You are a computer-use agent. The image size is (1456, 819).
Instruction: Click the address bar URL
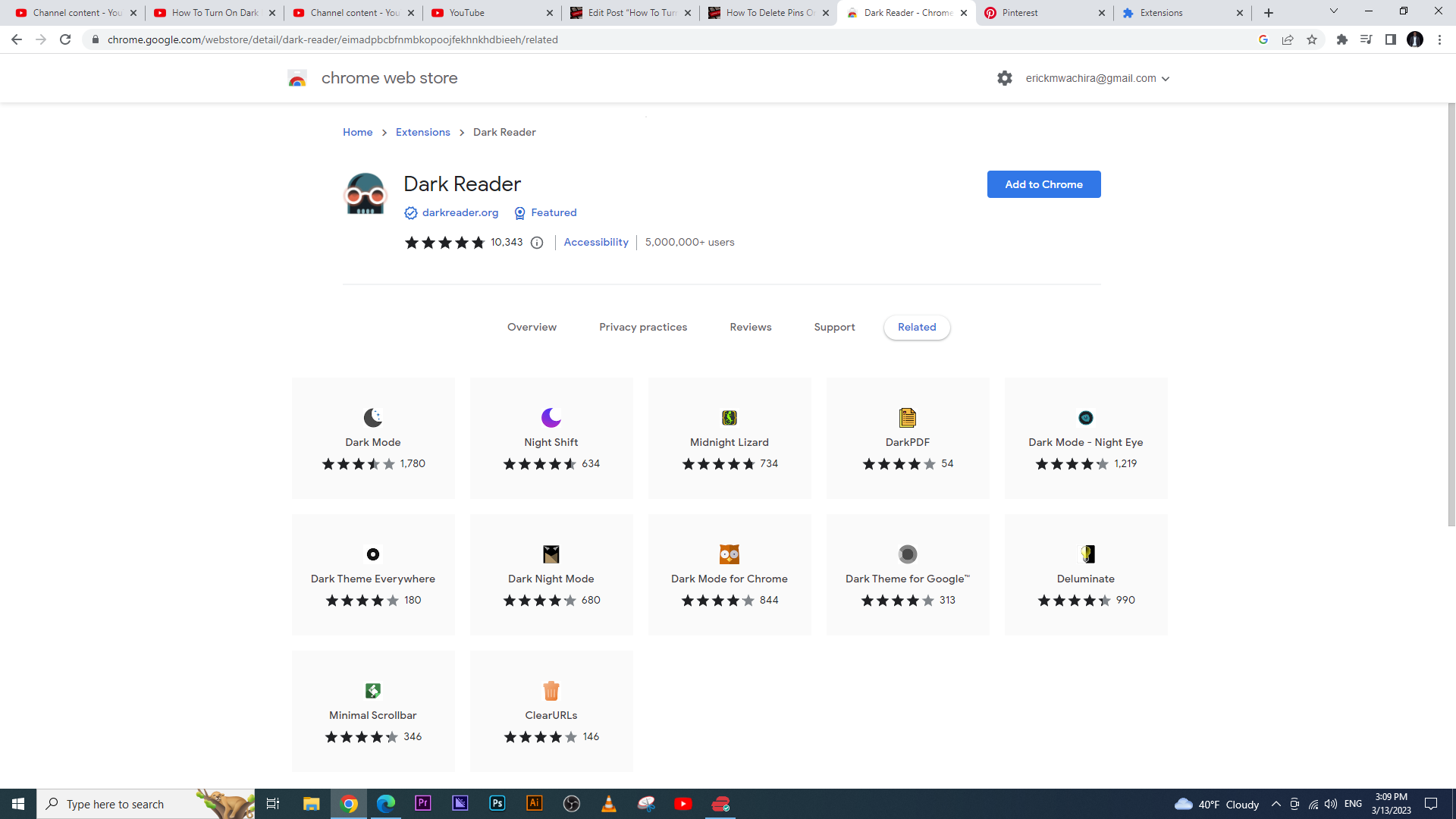pyautogui.click(x=332, y=39)
